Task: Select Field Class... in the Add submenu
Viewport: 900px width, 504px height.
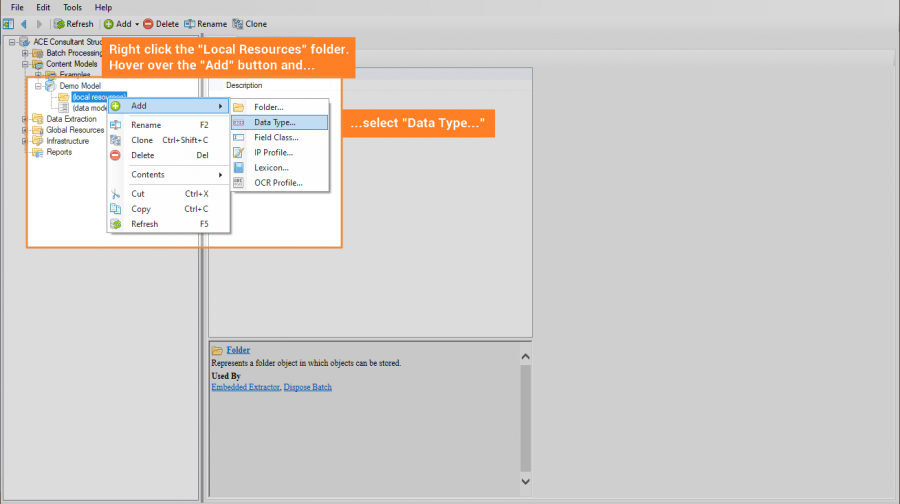Action: (x=280, y=138)
